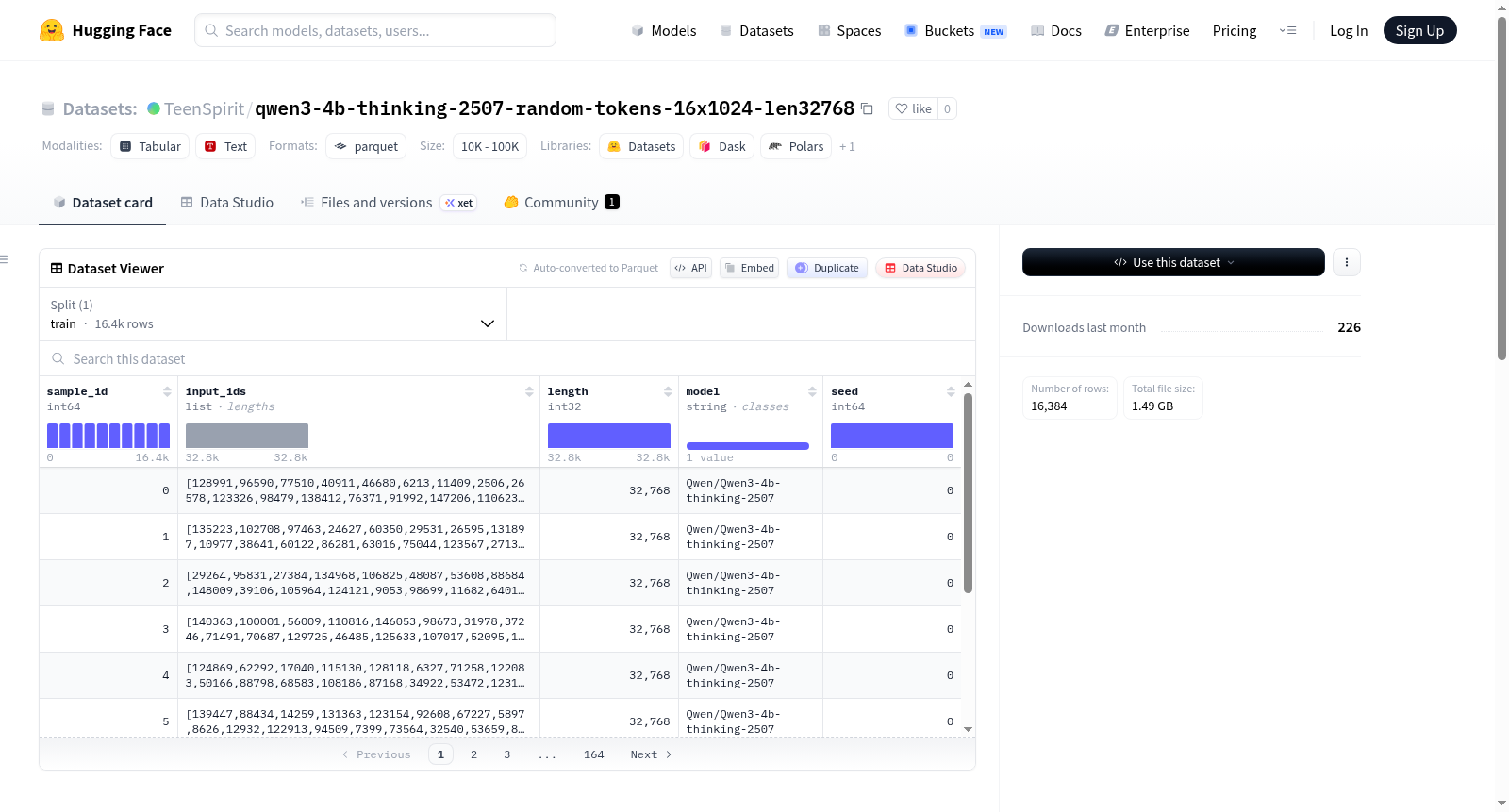This screenshot has height=812, width=1509.
Task: Show the +1 more libraries
Action: (847, 146)
